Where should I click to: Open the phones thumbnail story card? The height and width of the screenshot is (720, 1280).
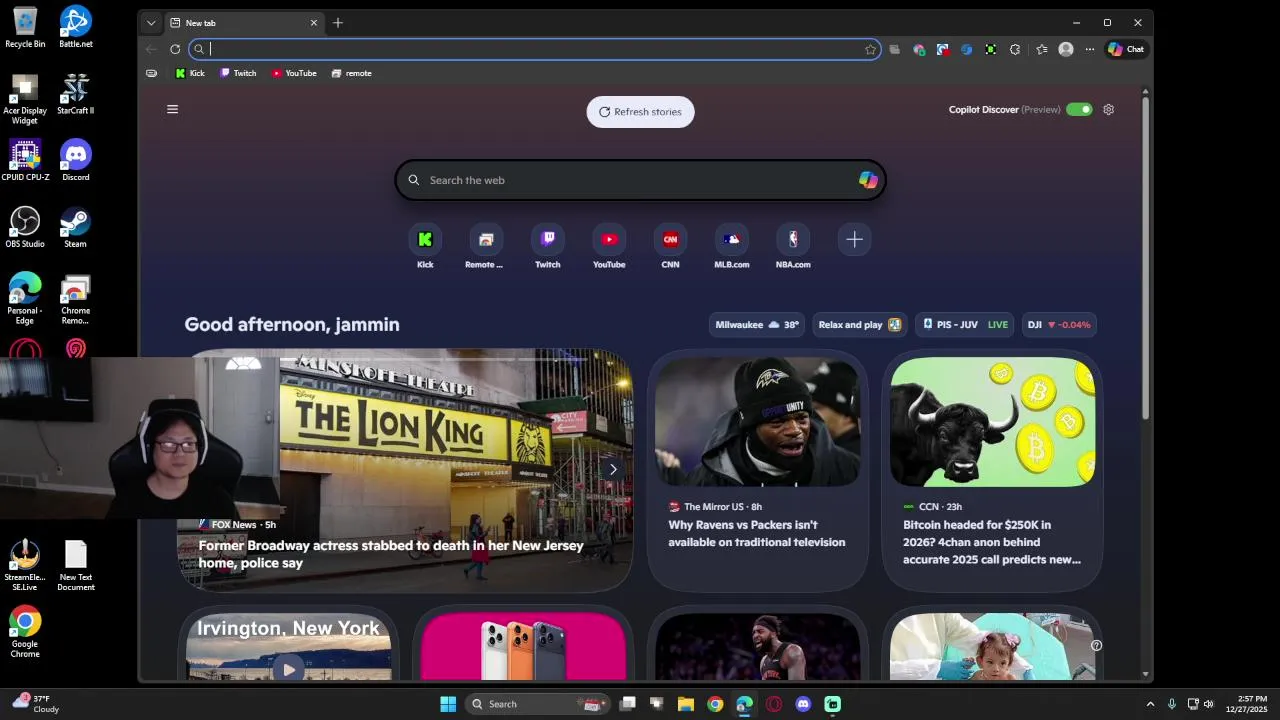click(x=523, y=645)
